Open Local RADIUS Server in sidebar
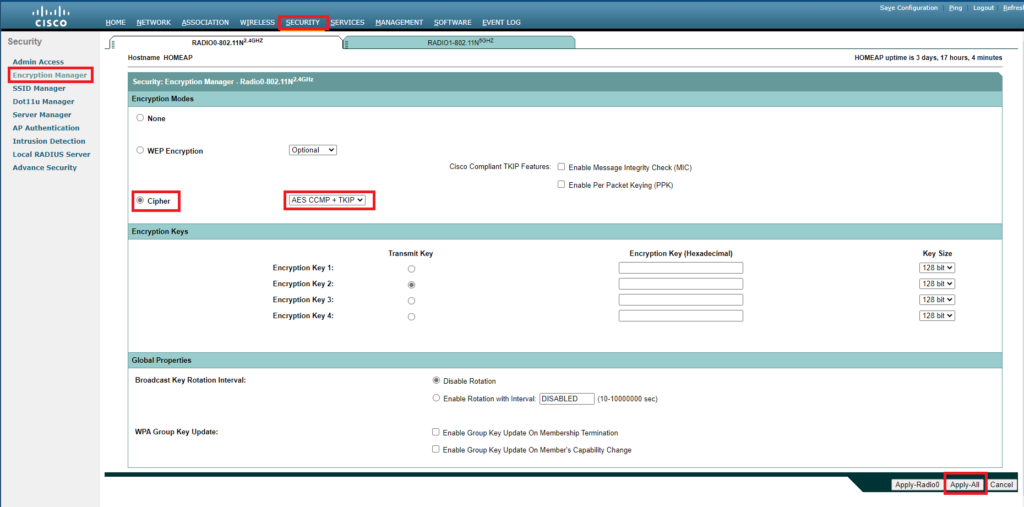 click(52, 154)
